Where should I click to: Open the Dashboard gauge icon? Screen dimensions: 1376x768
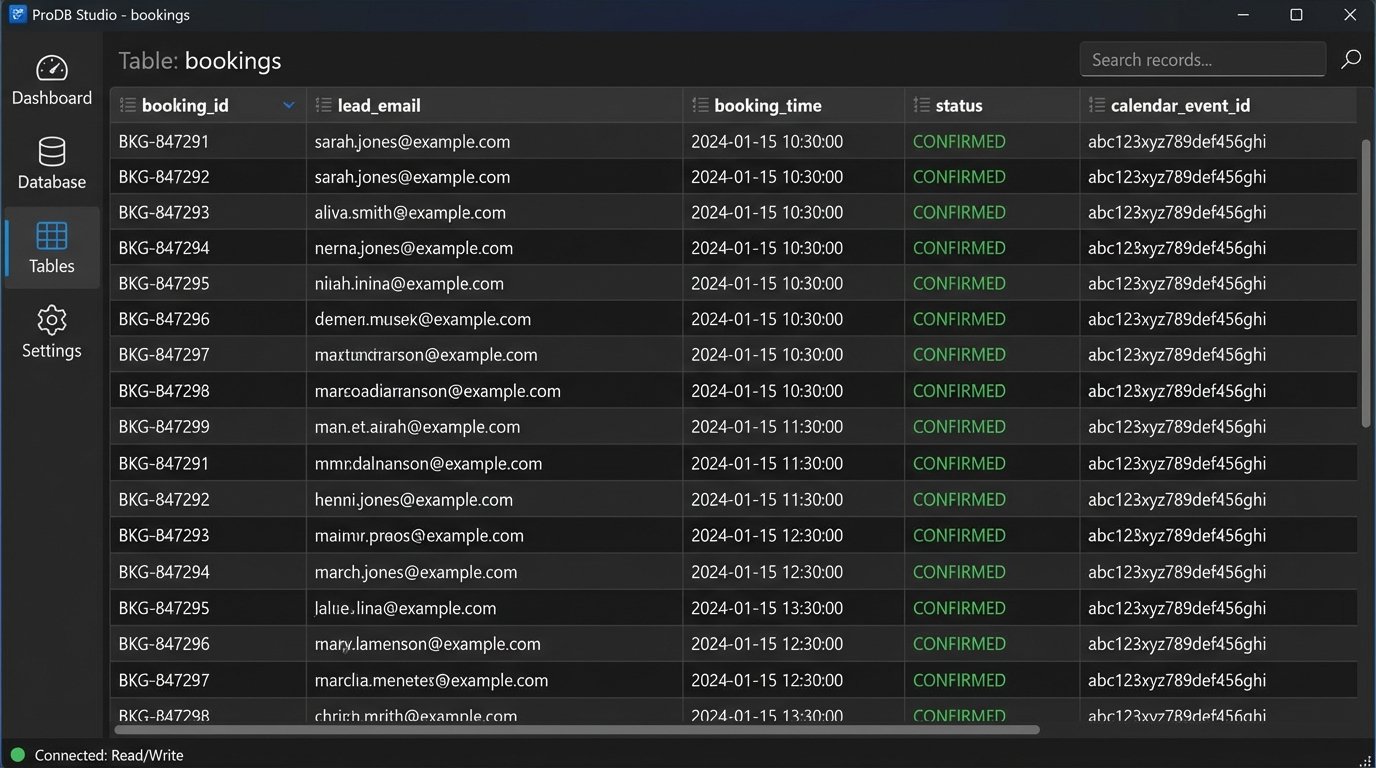coord(52,69)
